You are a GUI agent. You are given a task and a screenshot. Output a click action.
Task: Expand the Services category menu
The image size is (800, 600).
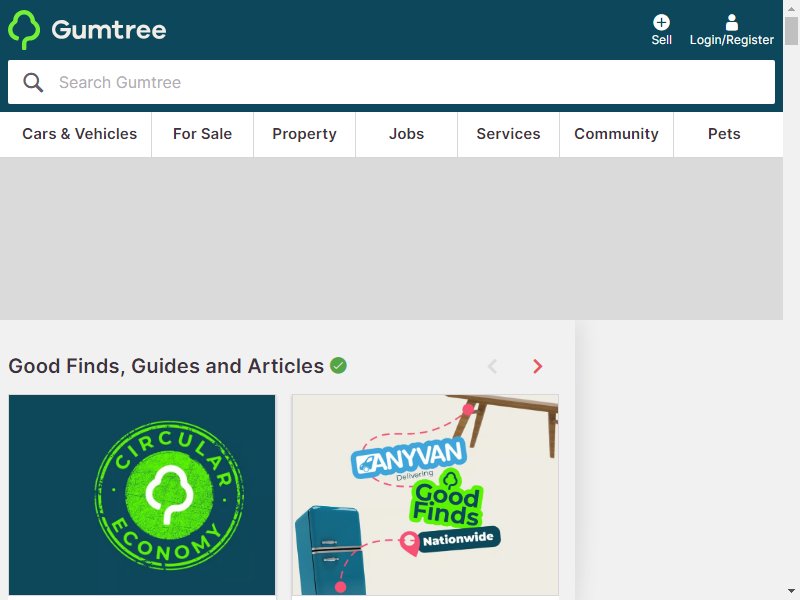point(508,134)
